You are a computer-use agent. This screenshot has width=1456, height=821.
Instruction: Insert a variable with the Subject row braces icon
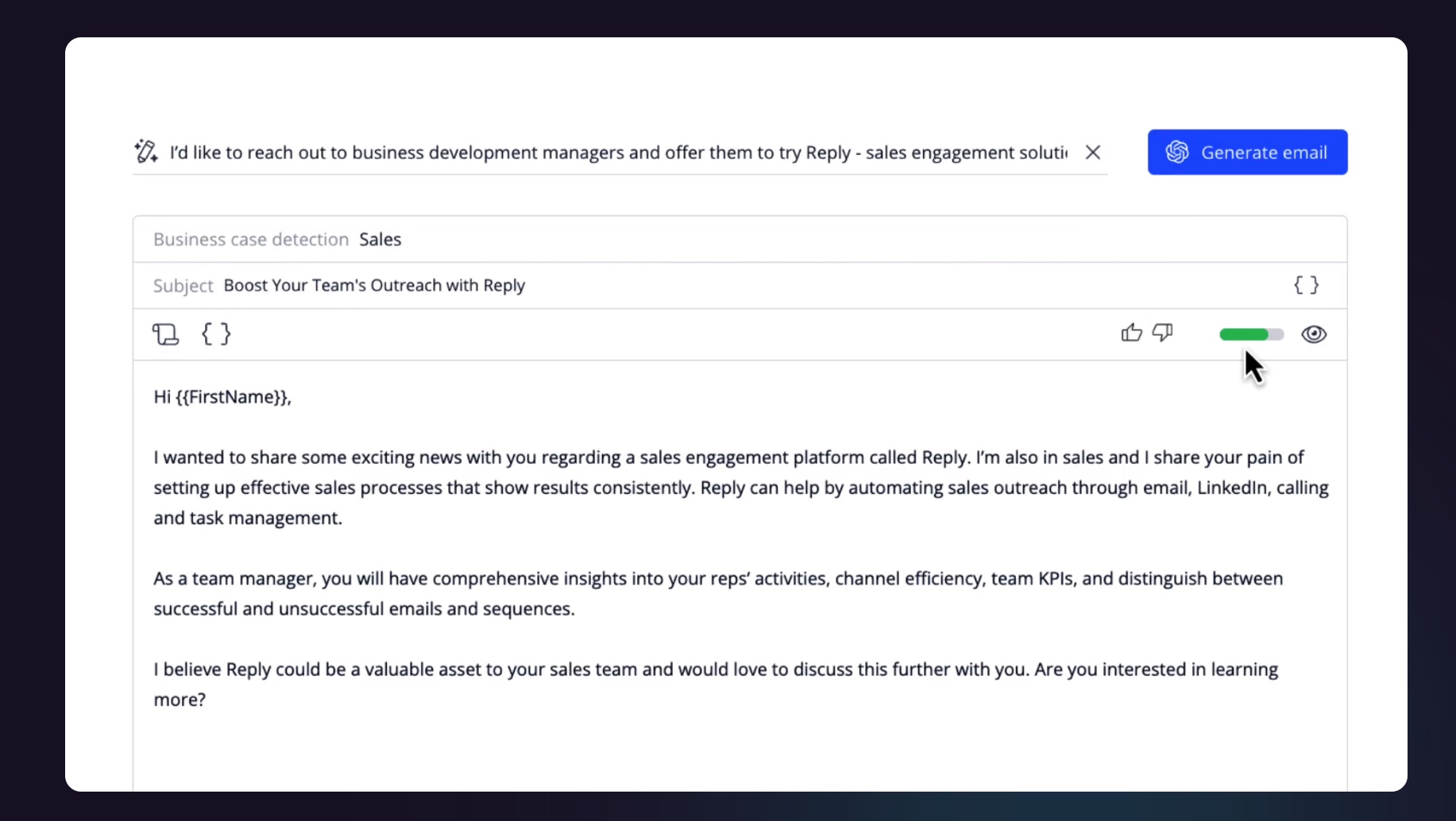(1307, 285)
